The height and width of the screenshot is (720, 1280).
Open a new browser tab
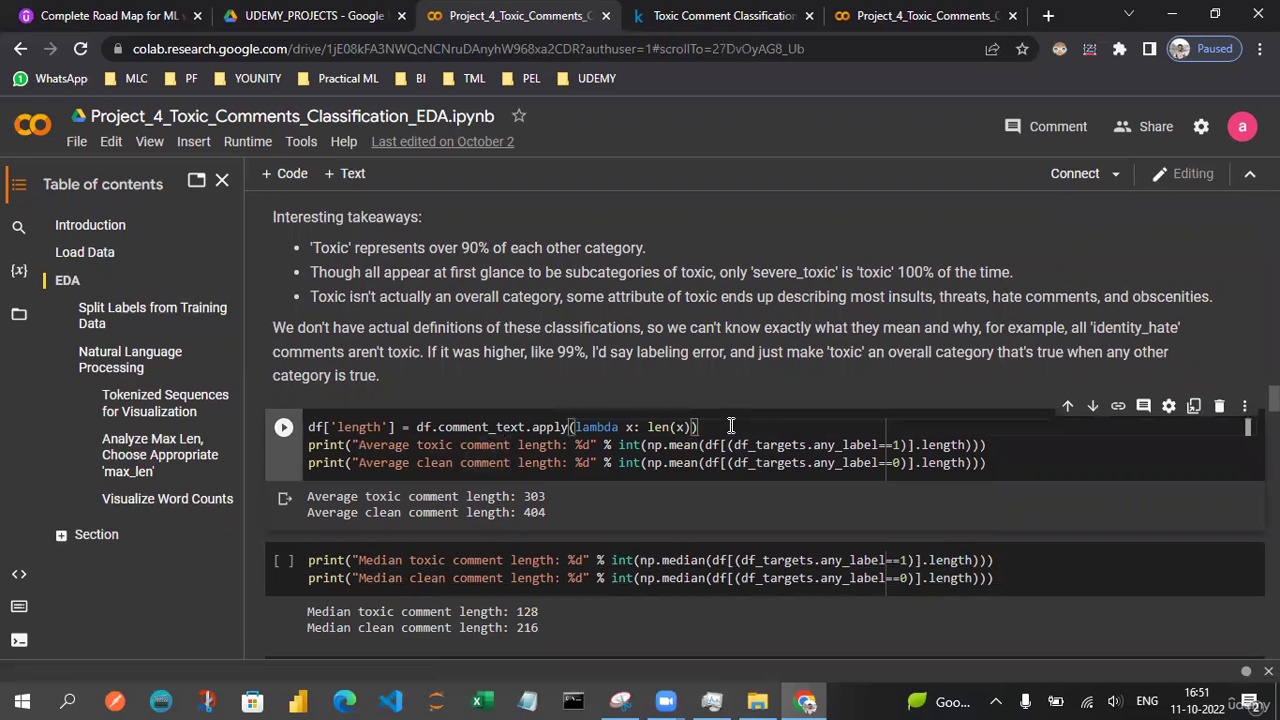click(1048, 16)
